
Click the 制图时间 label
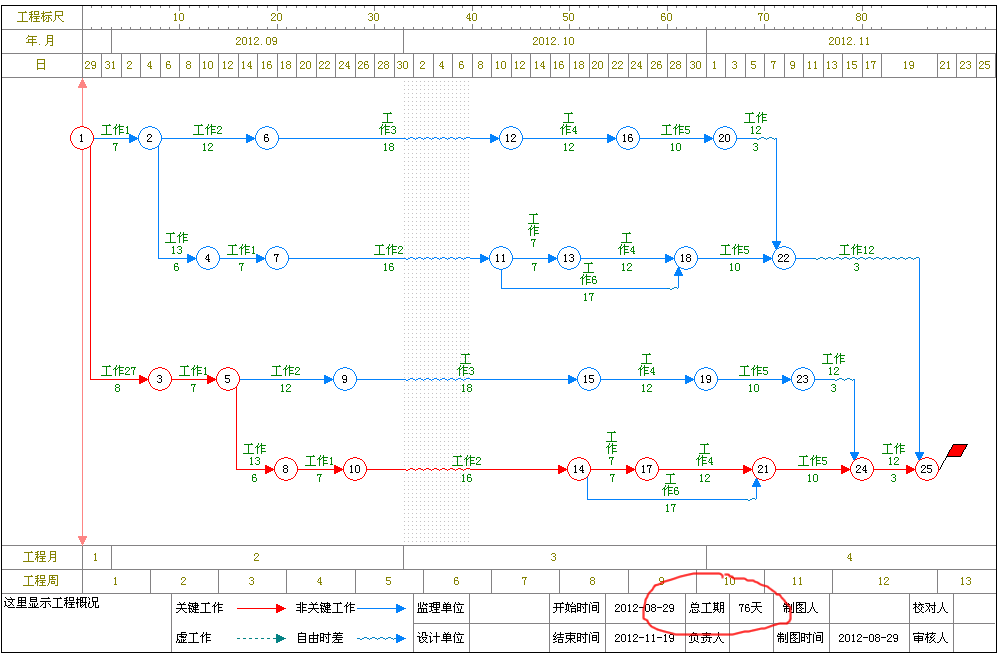click(800, 638)
